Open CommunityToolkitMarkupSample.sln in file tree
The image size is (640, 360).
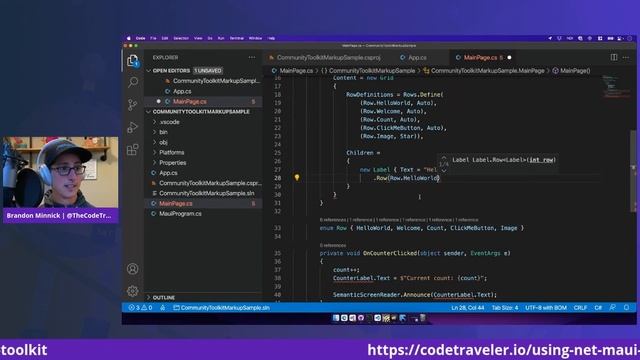tap(203, 193)
